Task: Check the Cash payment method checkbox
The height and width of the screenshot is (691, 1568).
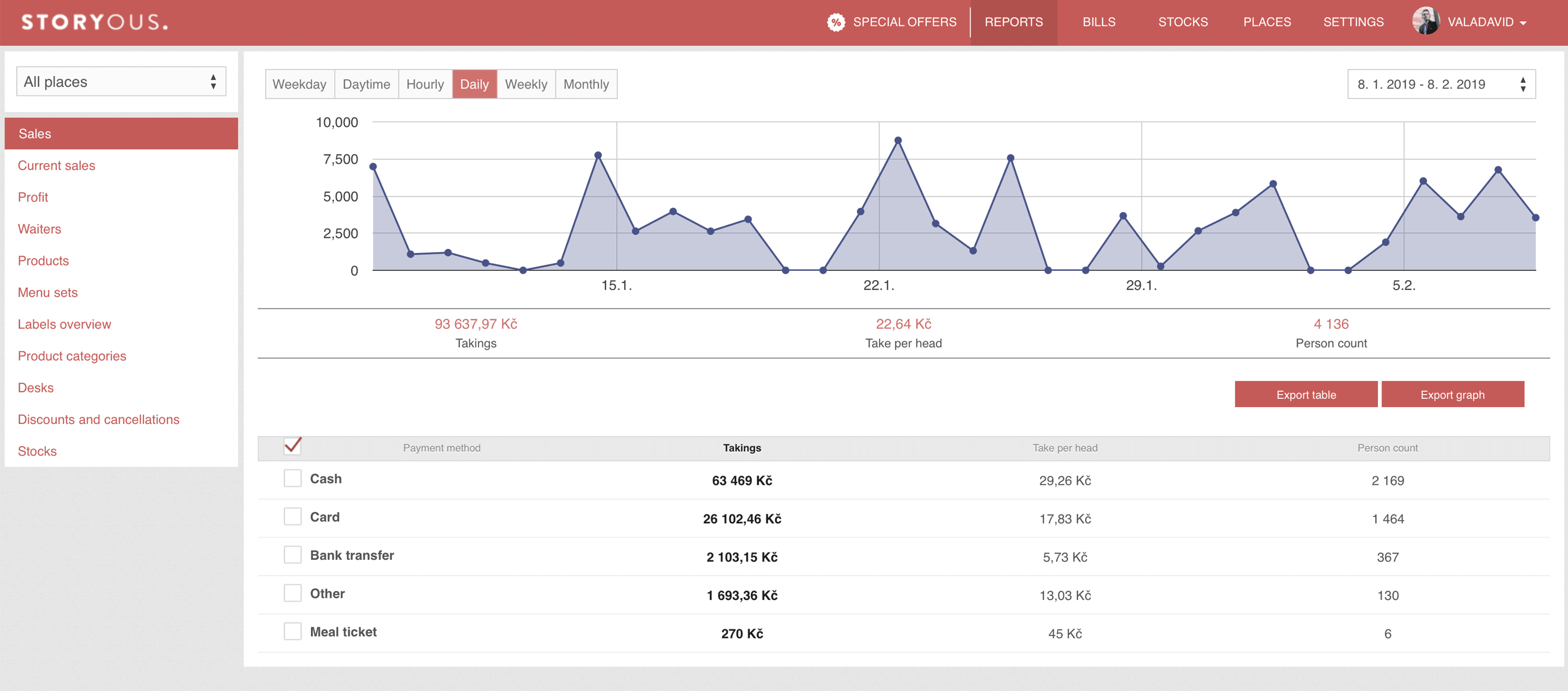Action: click(x=293, y=479)
